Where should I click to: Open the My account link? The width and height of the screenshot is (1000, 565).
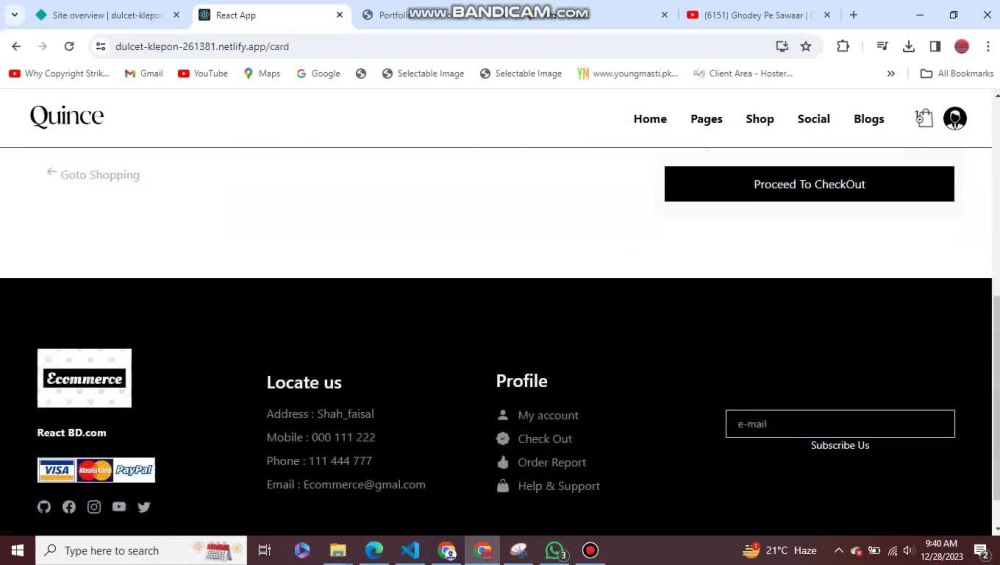pyautogui.click(x=548, y=415)
